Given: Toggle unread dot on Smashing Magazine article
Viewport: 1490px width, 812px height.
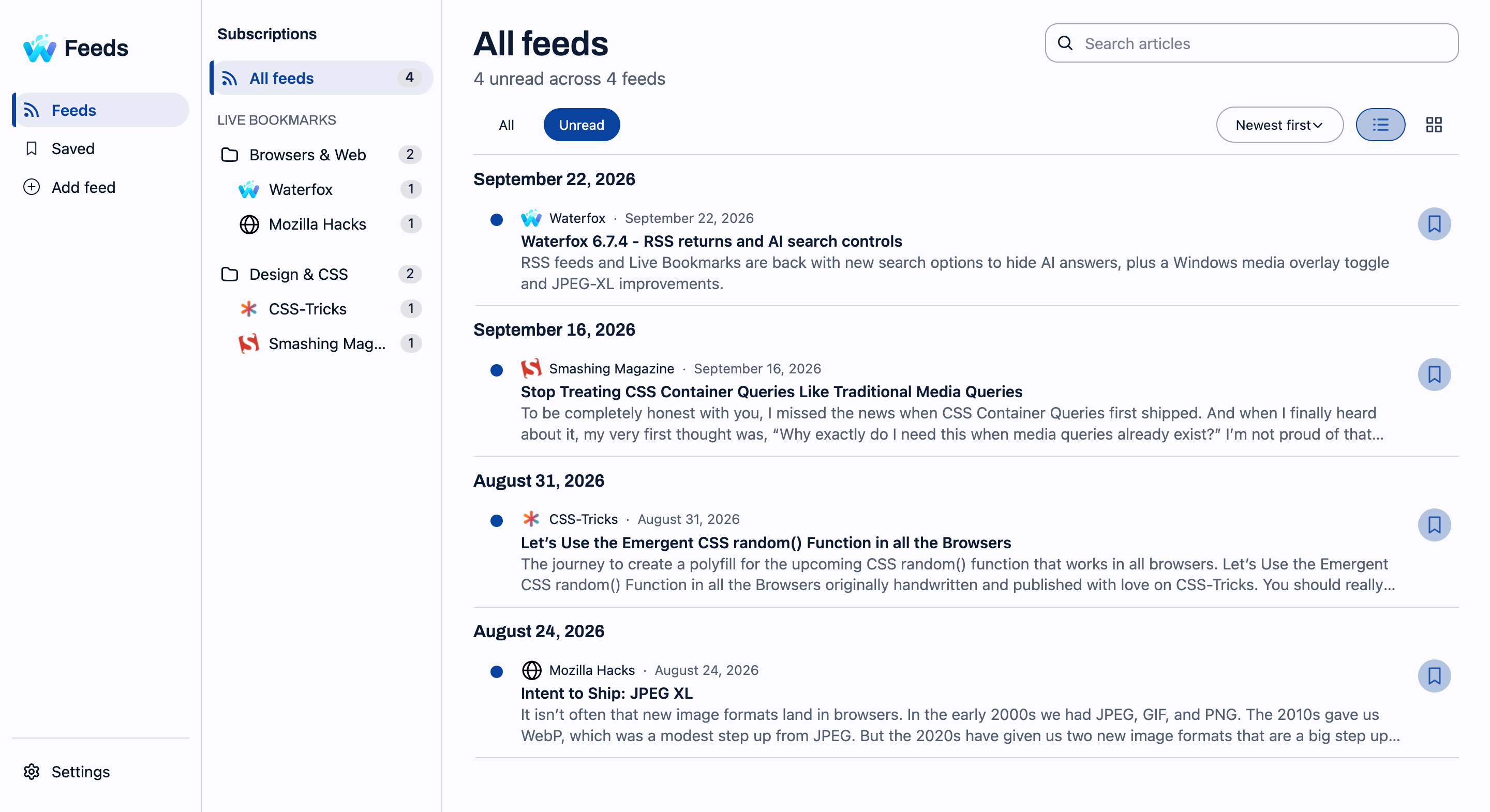Looking at the screenshot, I should click(x=496, y=370).
